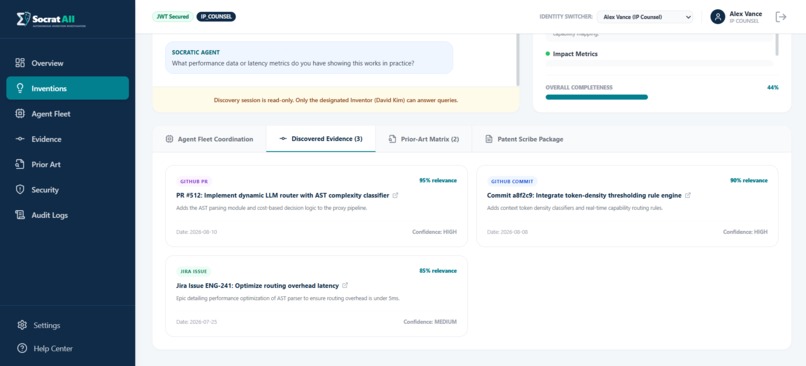This screenshot has height=366, width=806.
Task: Navigate to Prior Art
Action: 67,164
